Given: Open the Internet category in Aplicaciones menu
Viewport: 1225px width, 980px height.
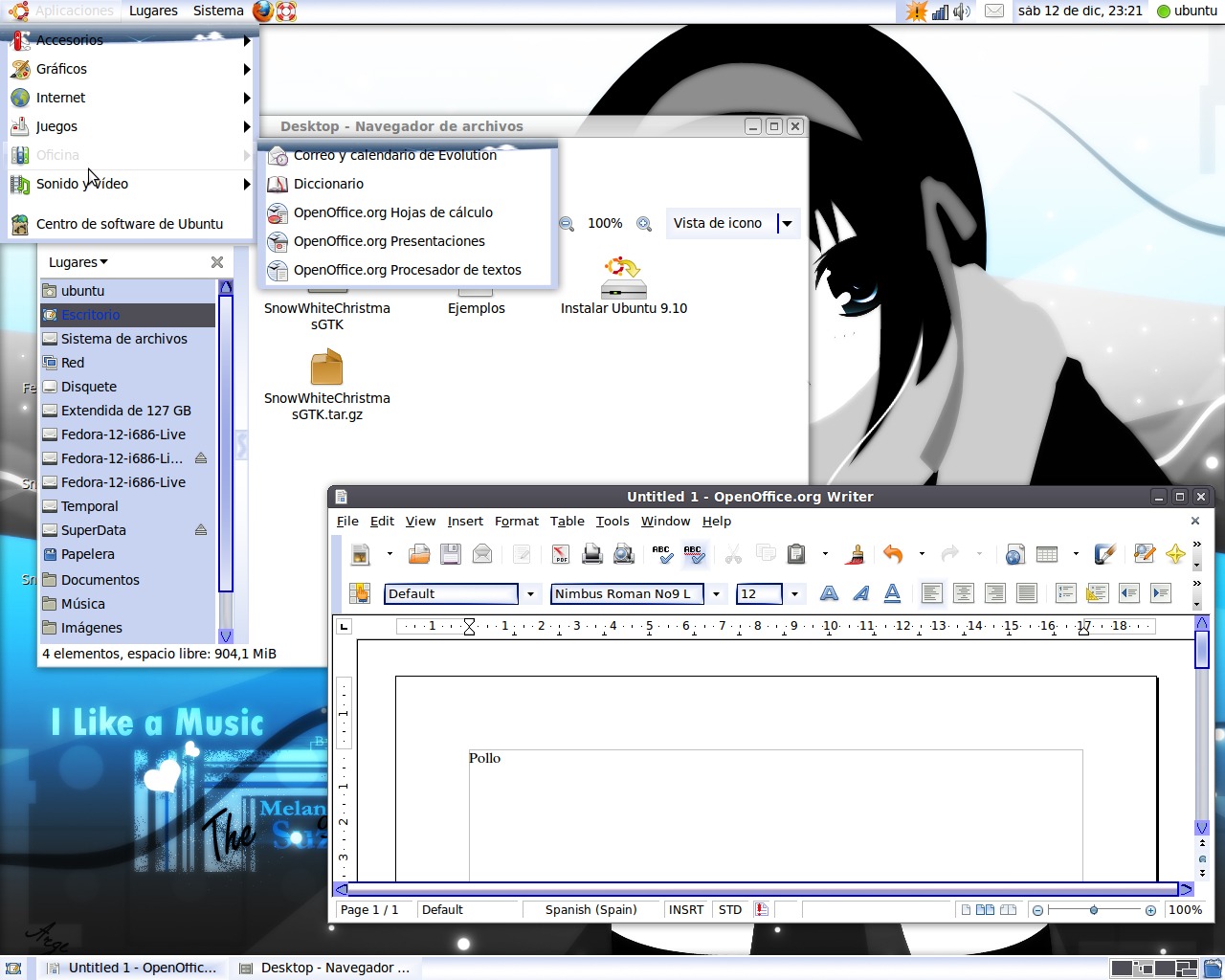Looking at the screenshot, I should pyautogui.click(x=130, y=98).
